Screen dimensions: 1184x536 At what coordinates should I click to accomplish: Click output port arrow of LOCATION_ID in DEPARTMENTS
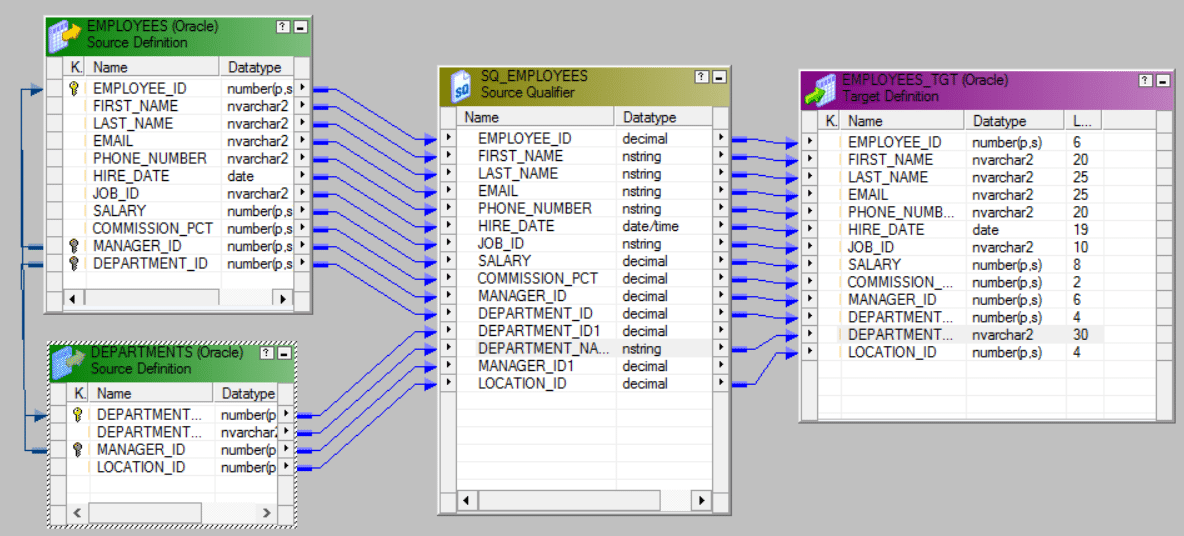point(285,467)
